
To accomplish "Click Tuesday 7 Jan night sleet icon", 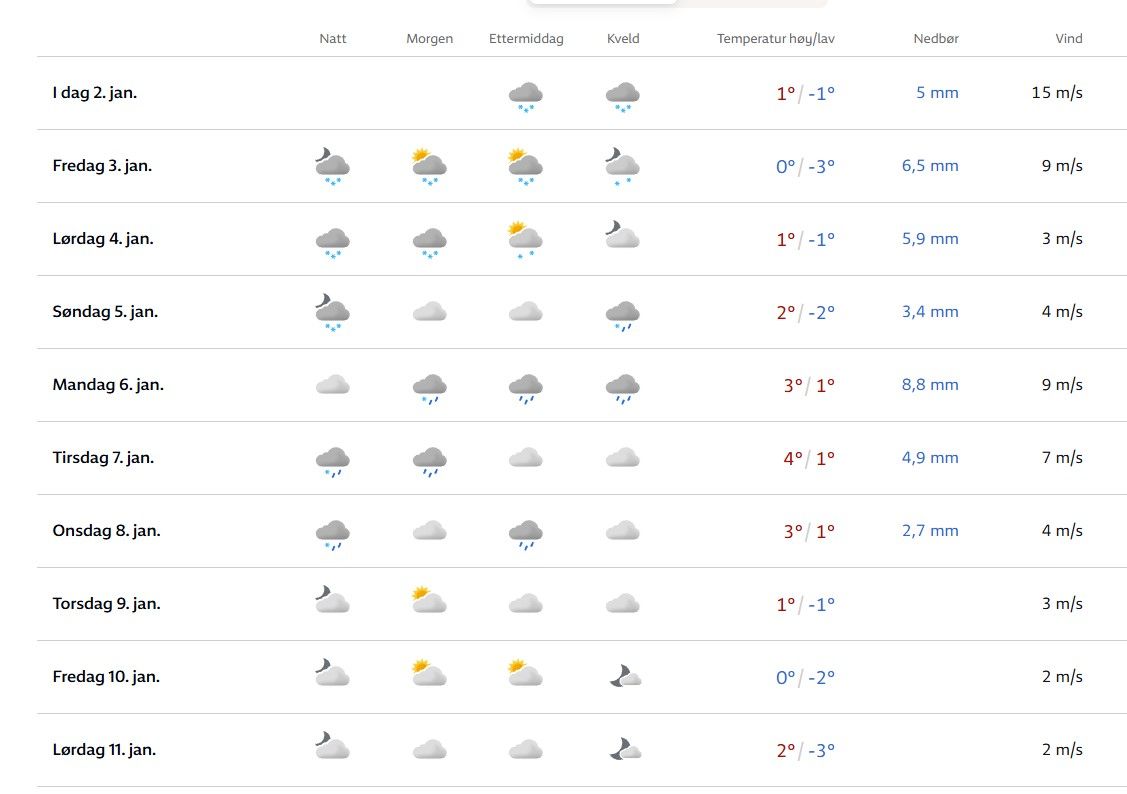I will (332, 460).
